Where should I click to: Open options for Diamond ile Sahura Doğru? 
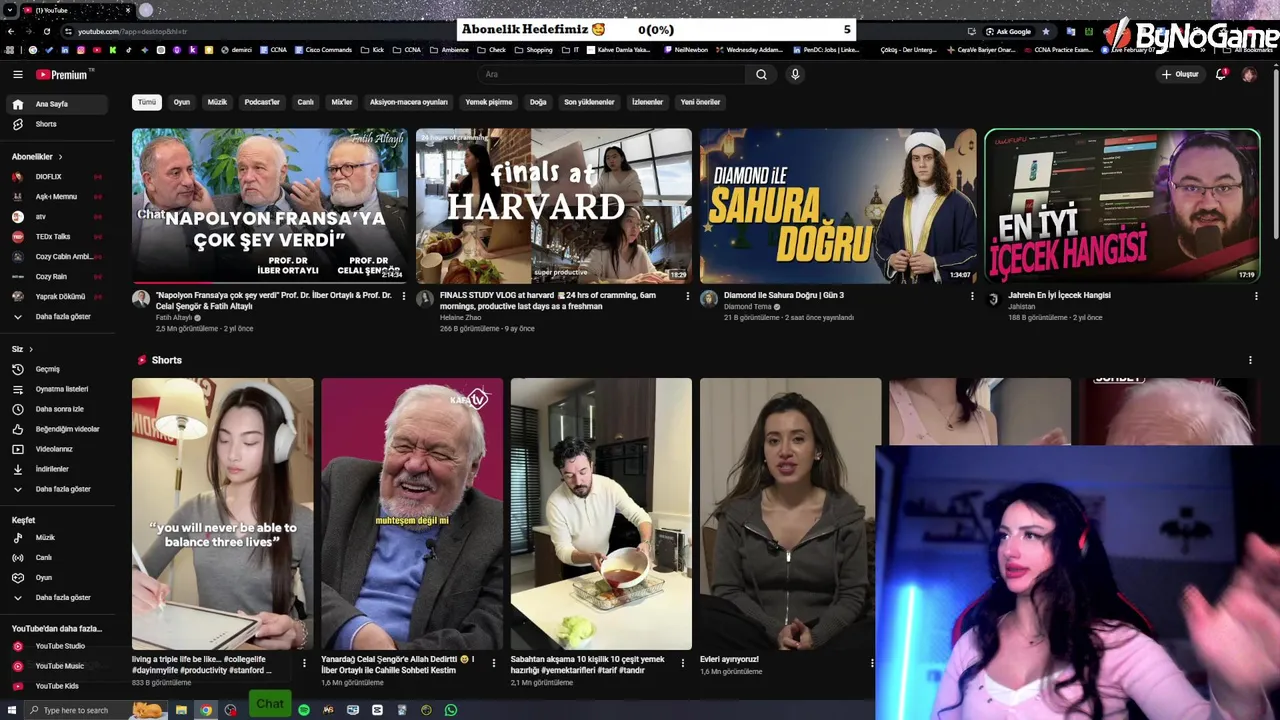tap(971, 296)
